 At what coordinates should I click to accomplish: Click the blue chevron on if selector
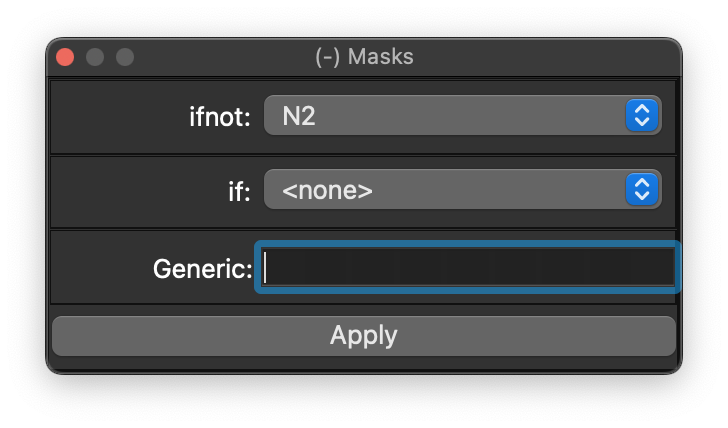(642, 189)
